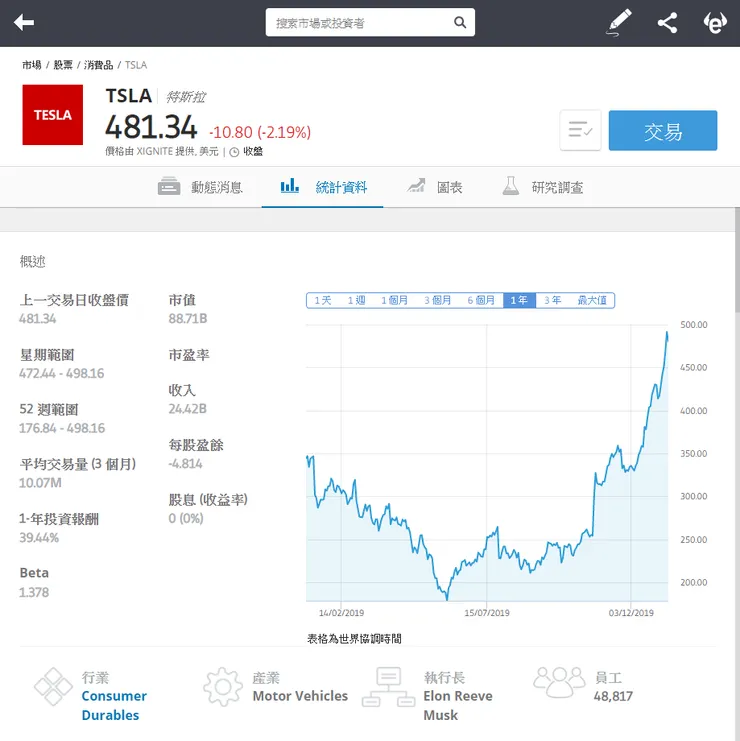Screen dimensions: 740x741
Task: Click Motor Vehicles sector text
Action: click(x=300, y=696)
